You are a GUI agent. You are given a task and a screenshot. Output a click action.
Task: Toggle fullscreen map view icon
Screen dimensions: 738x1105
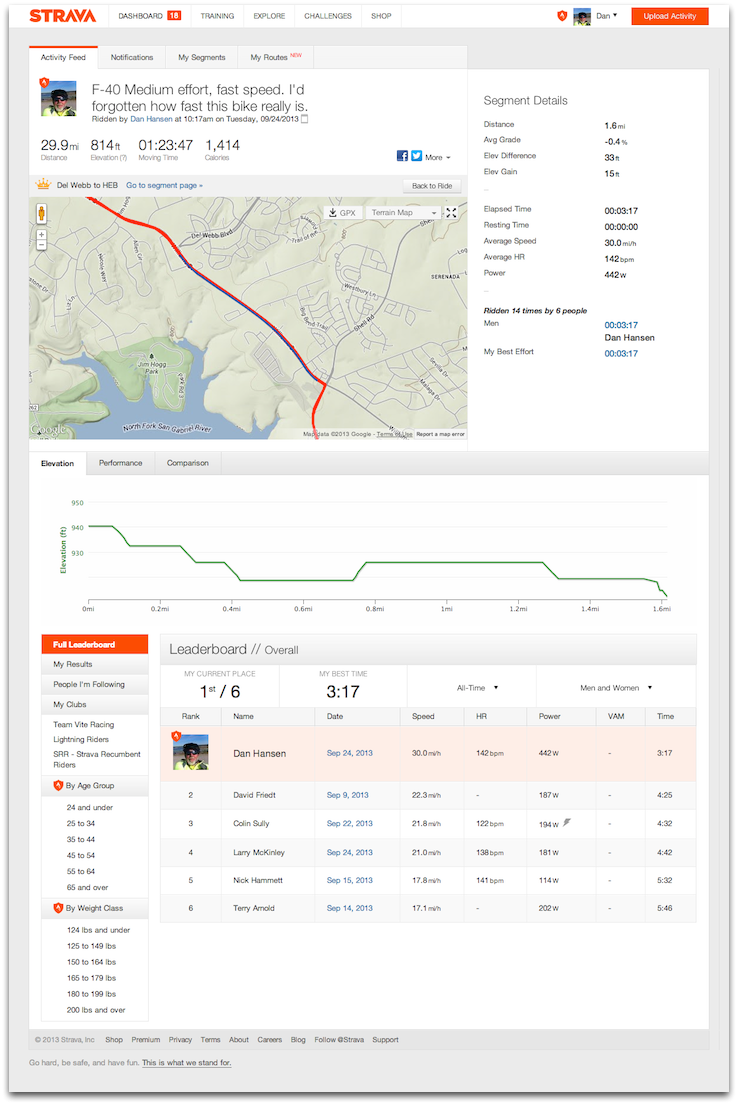(451, 212)
